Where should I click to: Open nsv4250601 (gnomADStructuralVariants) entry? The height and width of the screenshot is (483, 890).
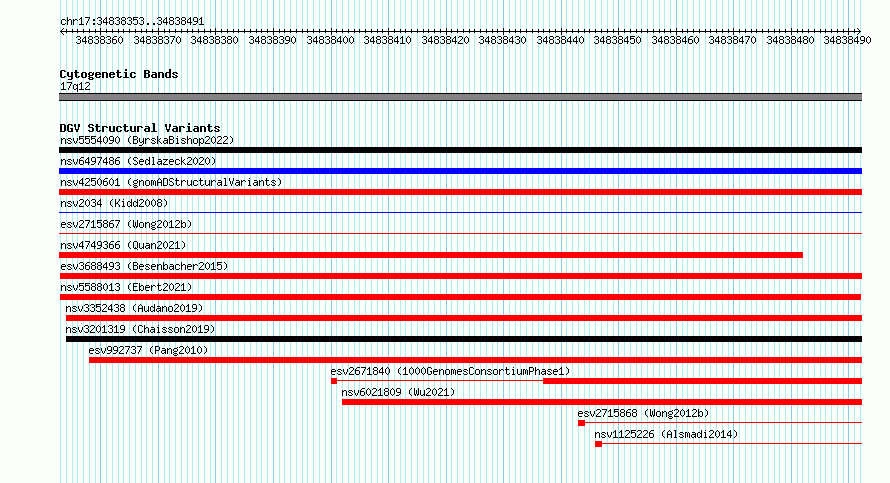point(171,182)
